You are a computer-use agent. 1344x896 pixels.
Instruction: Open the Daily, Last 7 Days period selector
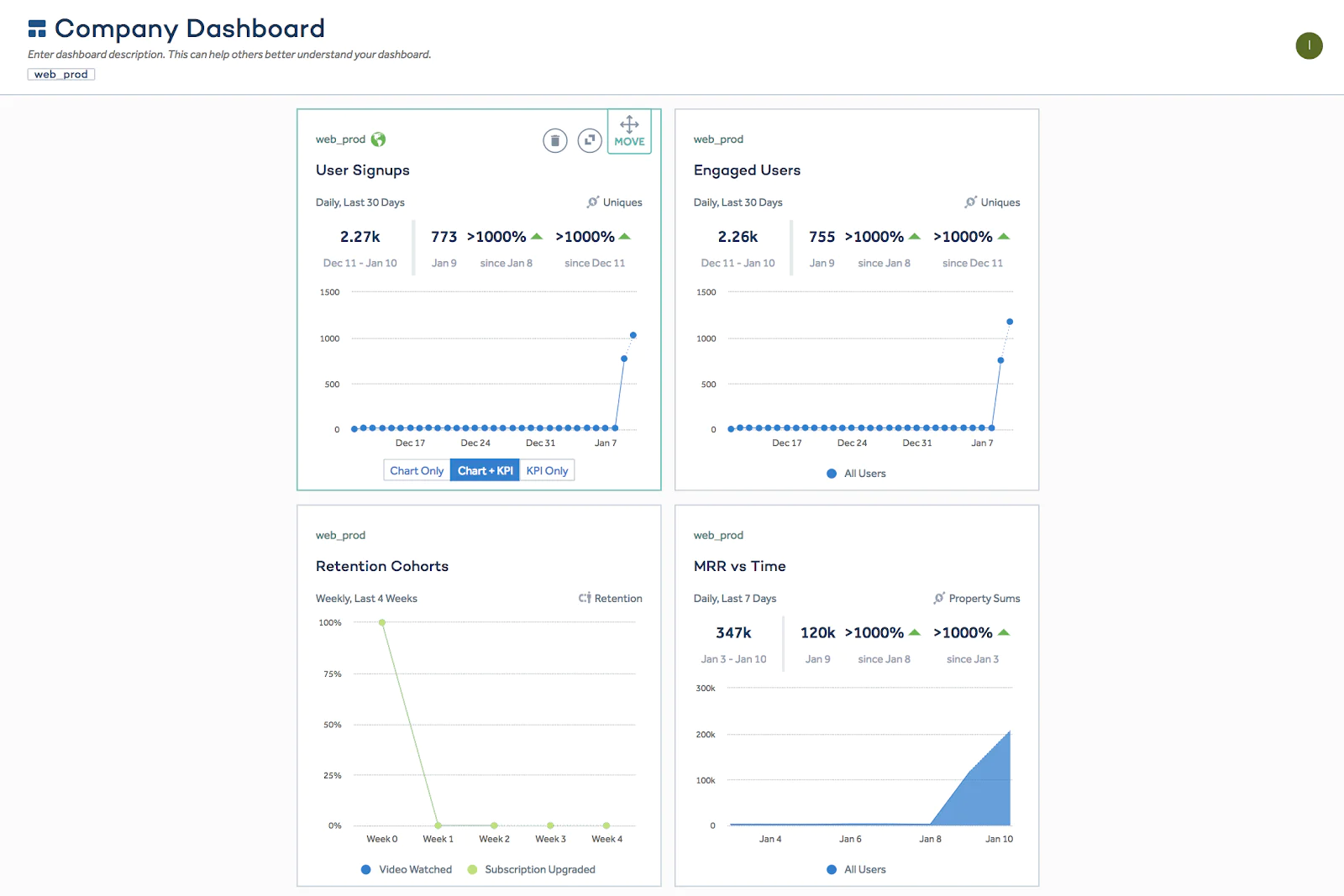736,598
